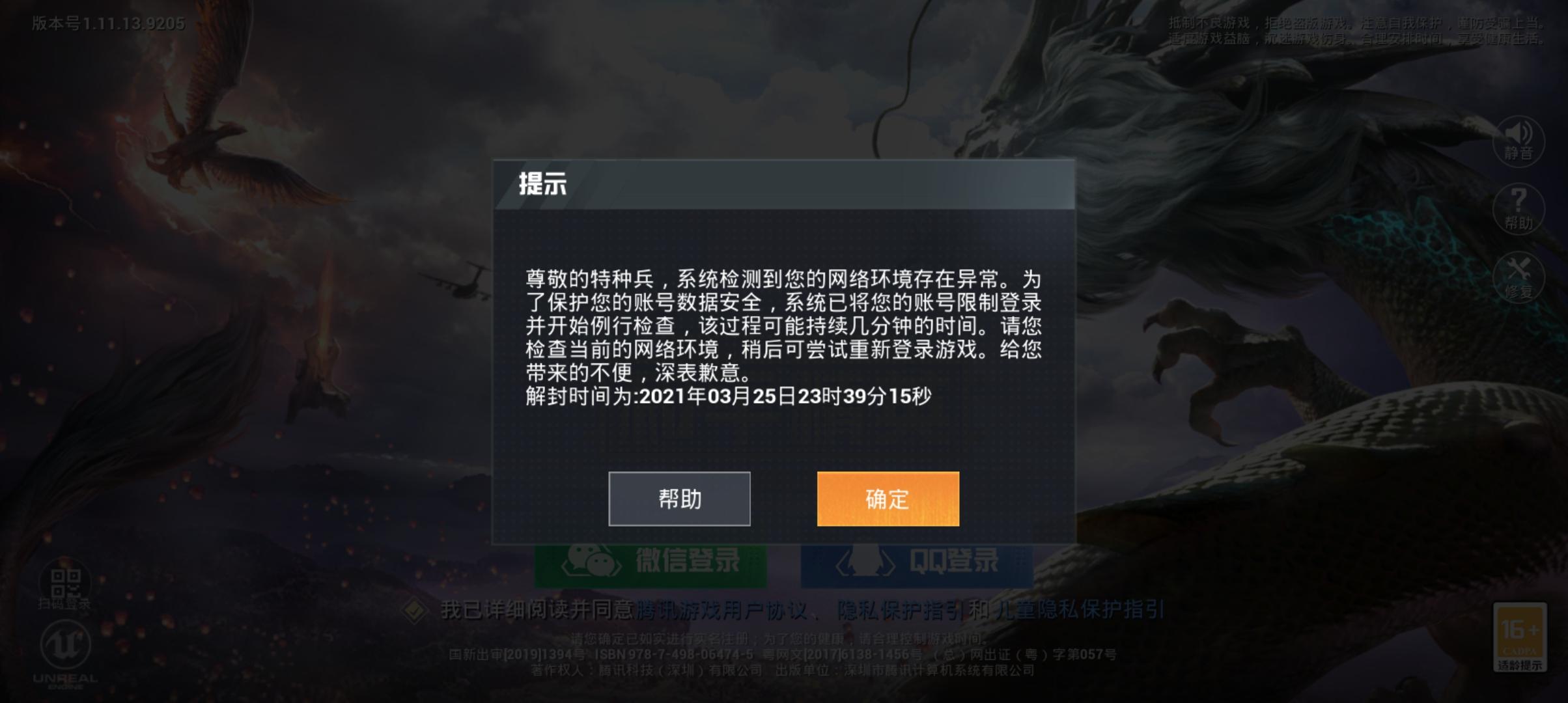Click the 解封时间 unlock time line
The image size is (1568, 703).
pyautogui.click(x=728, y=396)
